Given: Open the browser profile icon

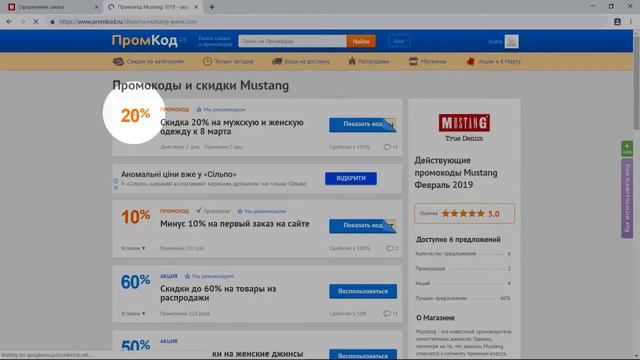Looking at the screenshot, I should (x=617, y=22).
